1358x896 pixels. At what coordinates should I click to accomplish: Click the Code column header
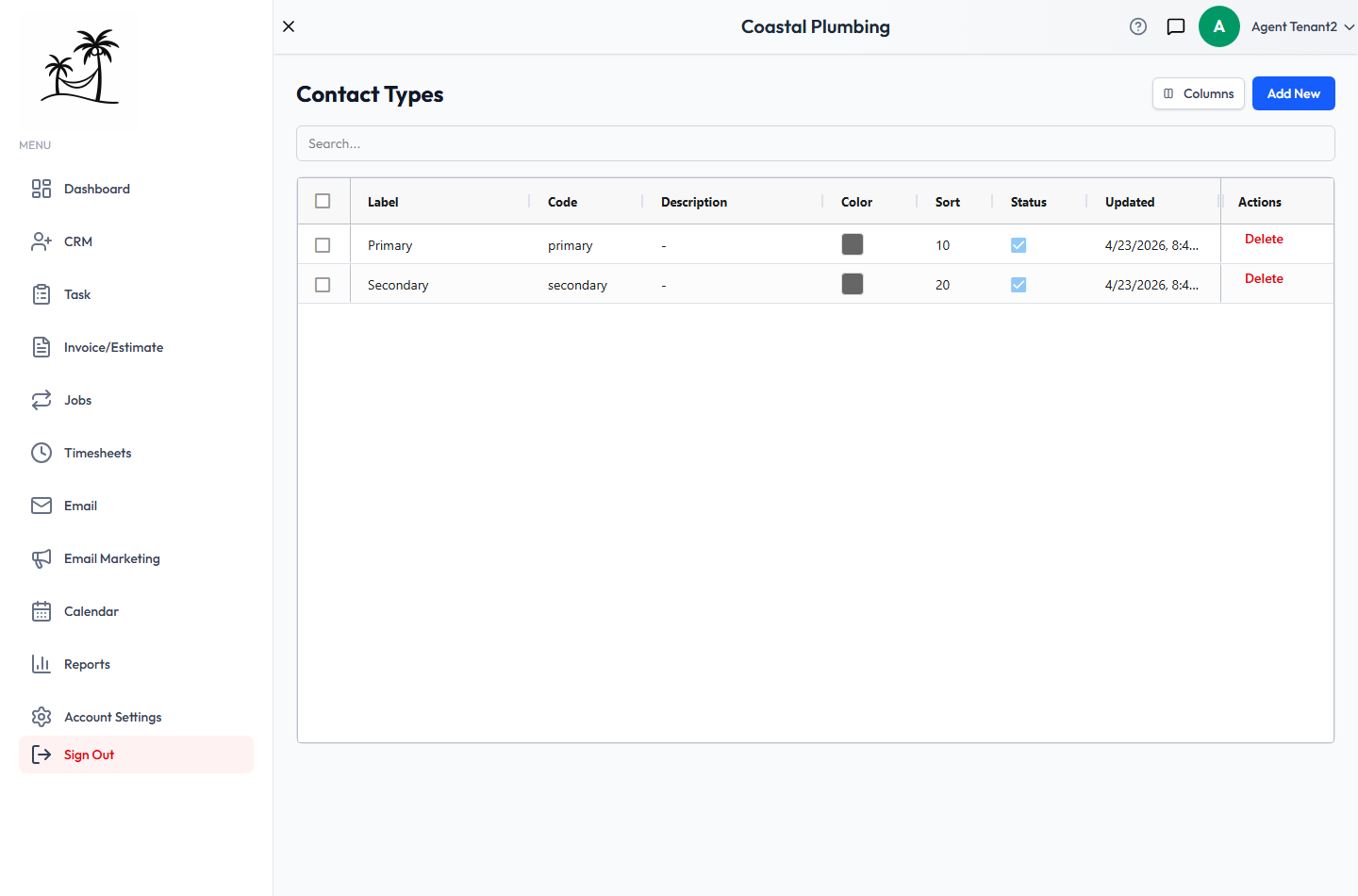pos(562,202)
